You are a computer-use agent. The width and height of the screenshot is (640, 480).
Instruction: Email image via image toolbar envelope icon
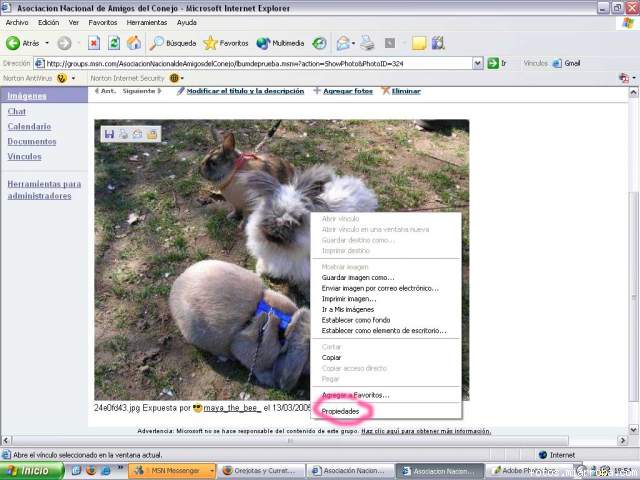[x=138, y=134]
